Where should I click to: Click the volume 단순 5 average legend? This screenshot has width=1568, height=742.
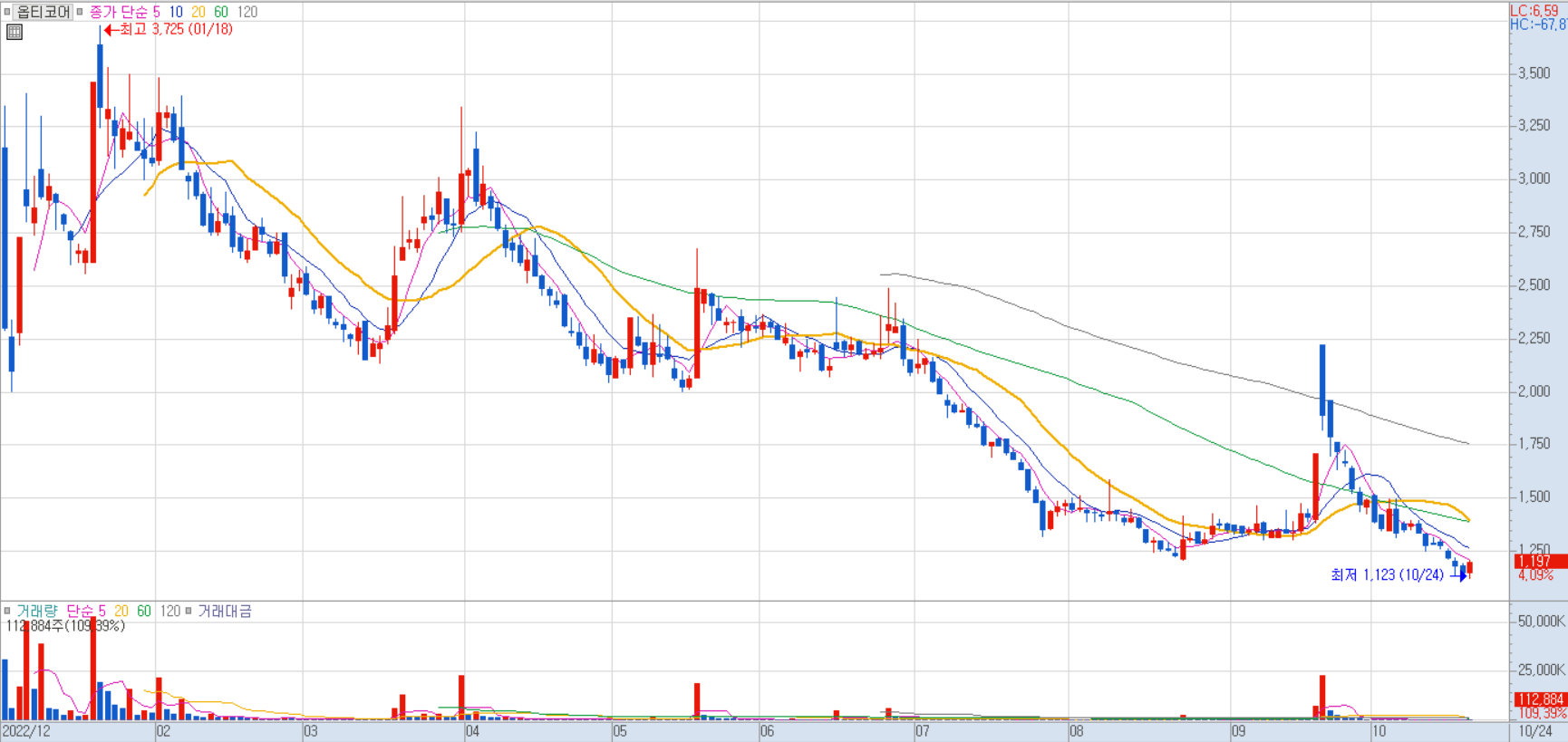click(x=86, y=611)
